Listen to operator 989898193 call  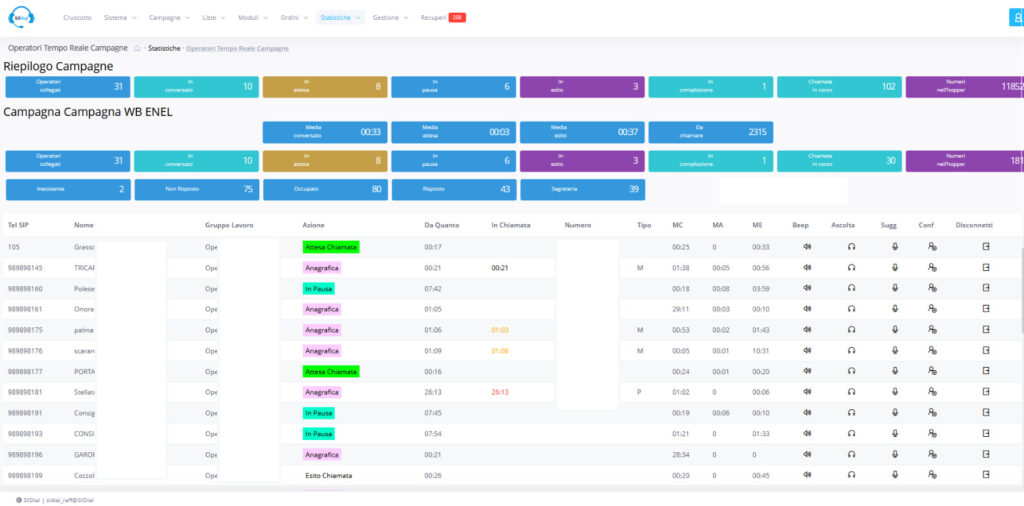pos(852,433)
